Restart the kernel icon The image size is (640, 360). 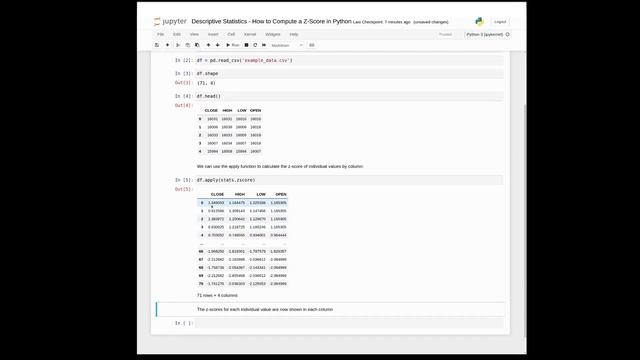pyautogui.click(x=255, y=45)
